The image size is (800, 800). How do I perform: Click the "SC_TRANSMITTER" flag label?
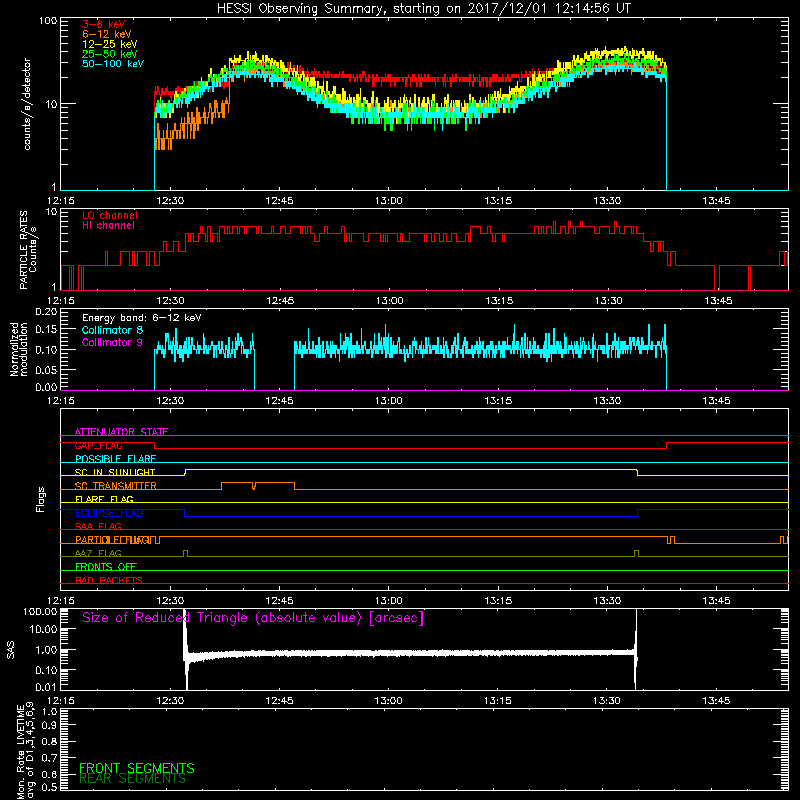point(116,486)
